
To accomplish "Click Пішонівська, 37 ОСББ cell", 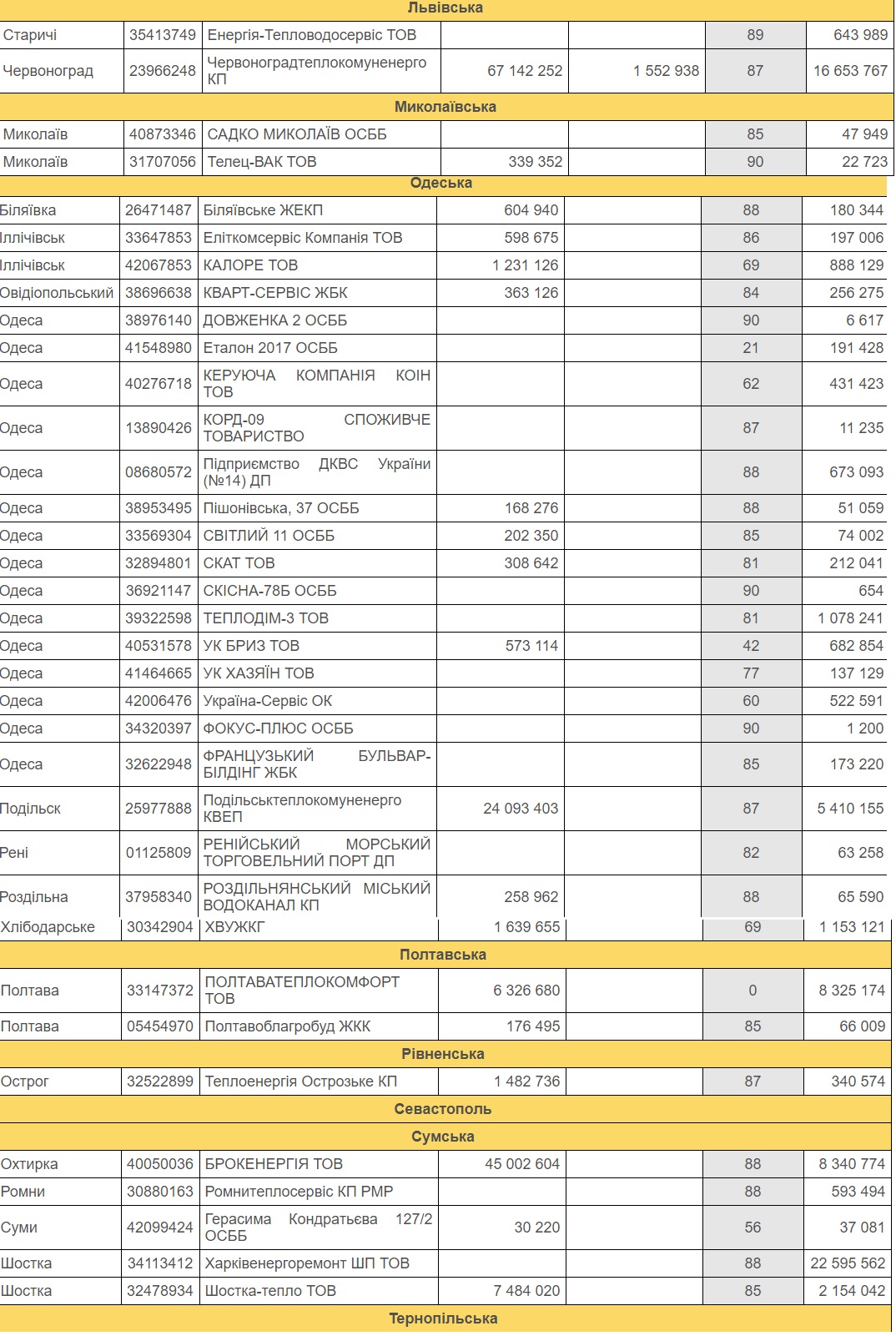I will (317, 508).
